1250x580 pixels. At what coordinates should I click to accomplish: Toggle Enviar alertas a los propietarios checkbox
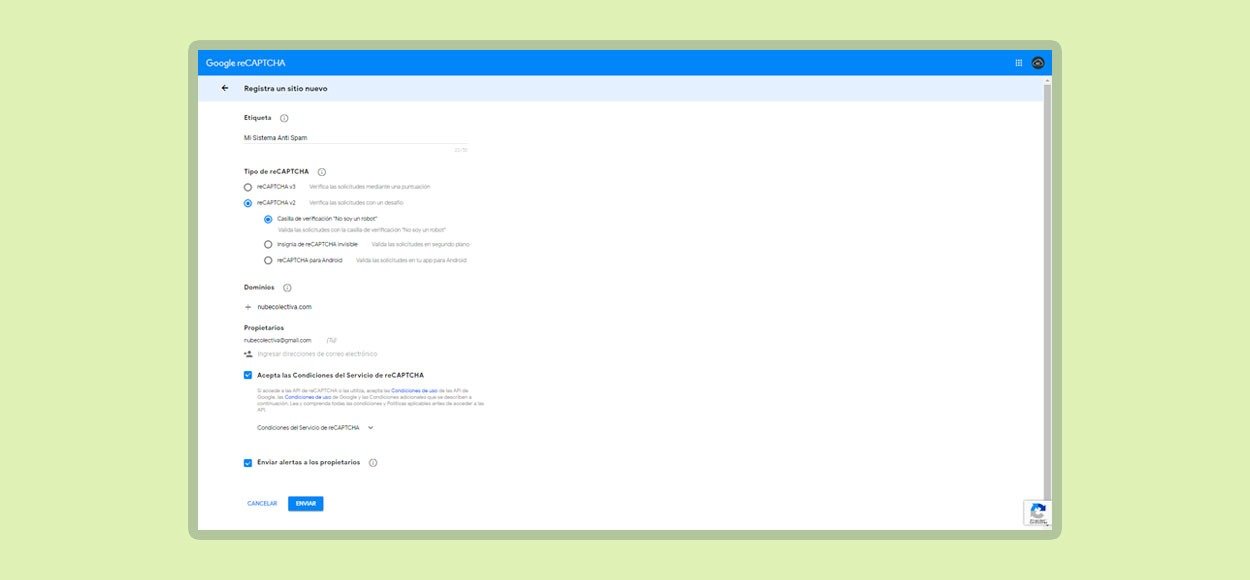(248, 463)
